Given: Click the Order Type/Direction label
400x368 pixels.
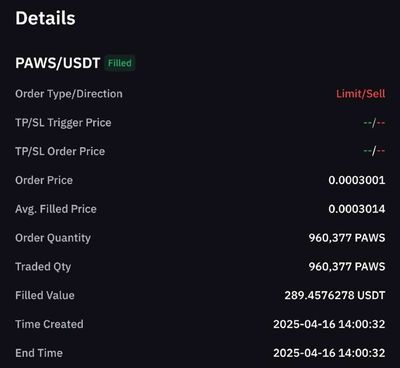Looking at the screenshot, I should point(69,94).
